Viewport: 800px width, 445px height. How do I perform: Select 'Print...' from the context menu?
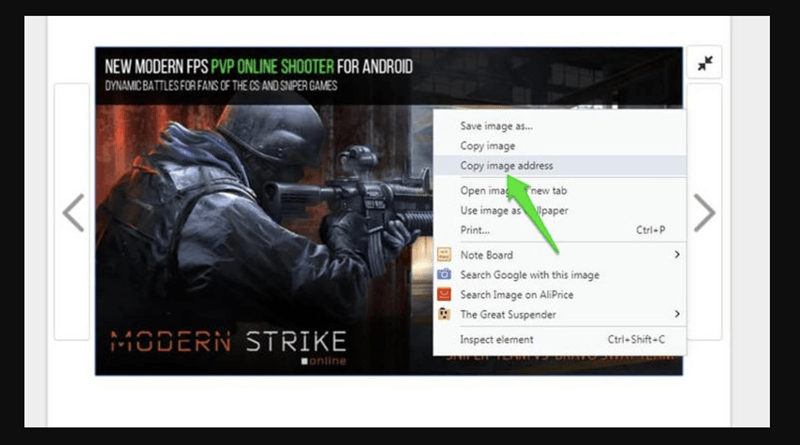475,230
